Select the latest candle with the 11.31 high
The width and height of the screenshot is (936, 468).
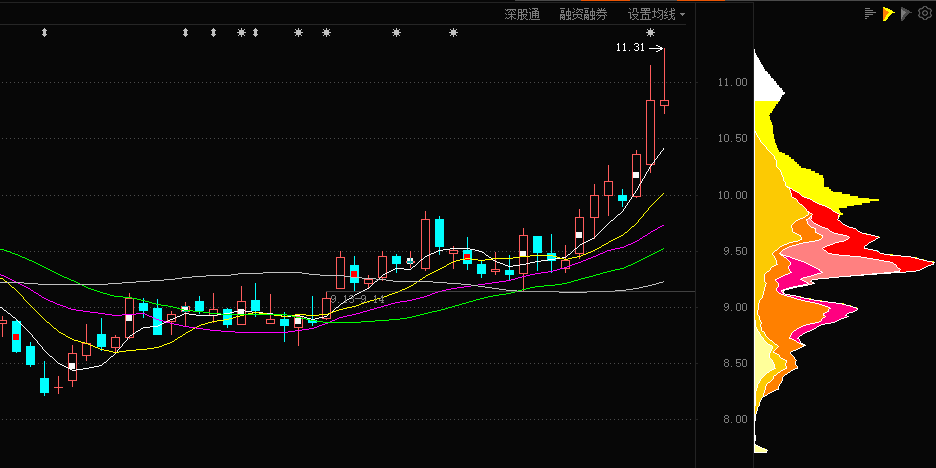pyautogui.click(x=664, y=103)
